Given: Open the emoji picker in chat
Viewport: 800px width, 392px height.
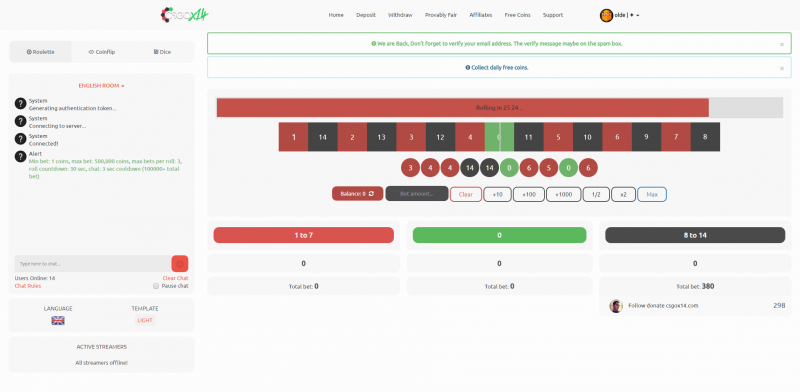Looking at the screenshot, I should (x=180, y=264).
